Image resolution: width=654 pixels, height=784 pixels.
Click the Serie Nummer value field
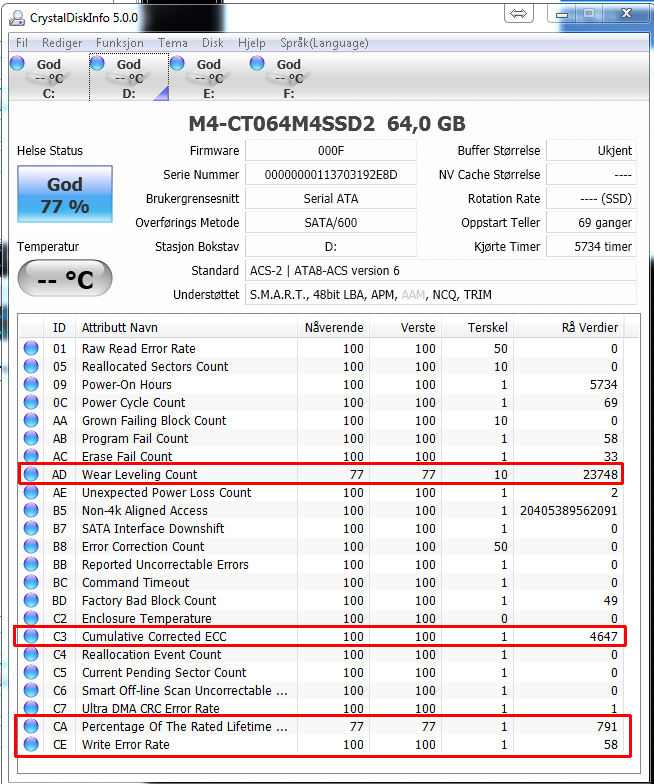pyautogui.click(x=330, y=174)
